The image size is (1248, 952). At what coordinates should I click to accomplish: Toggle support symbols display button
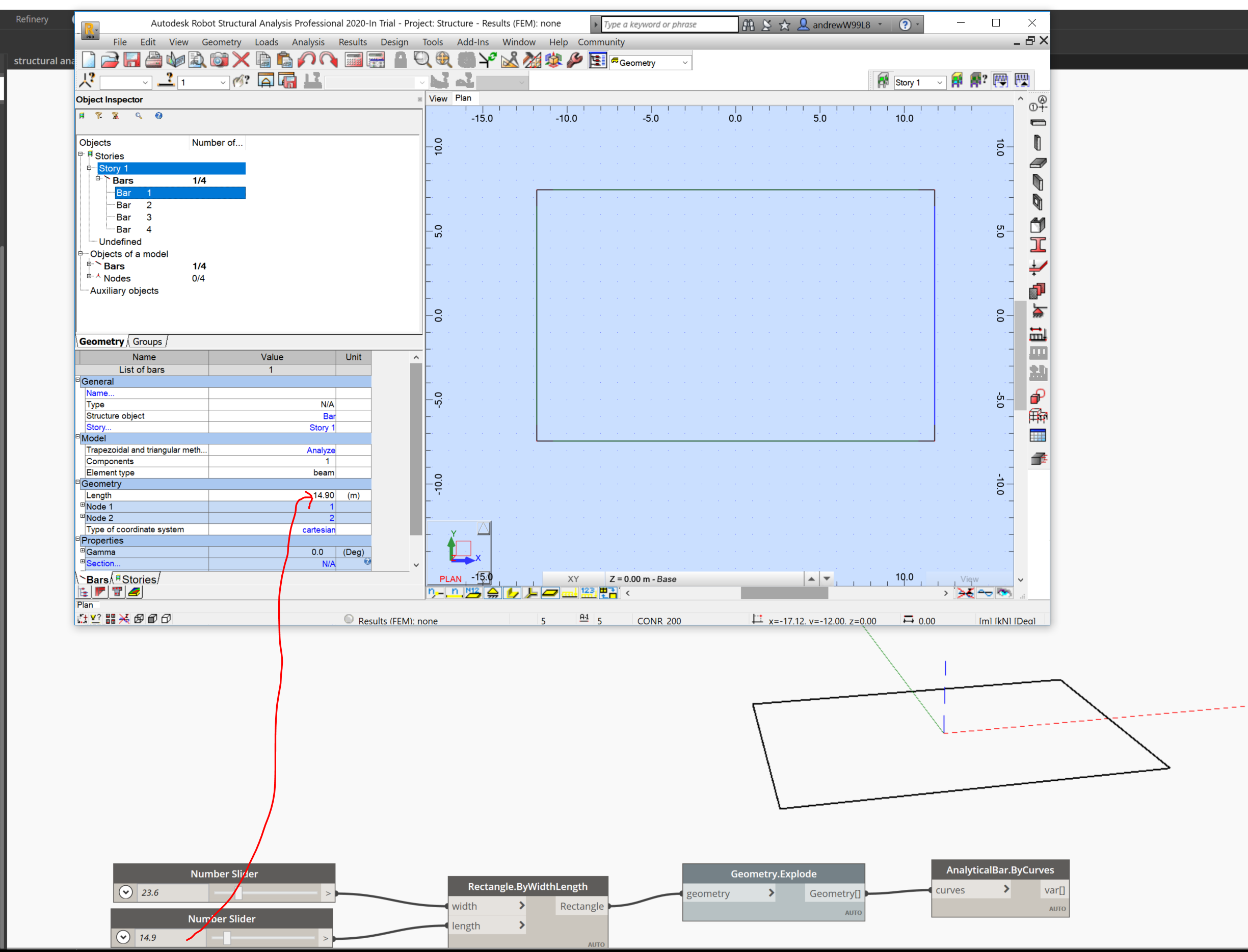[x=493, y=593]
